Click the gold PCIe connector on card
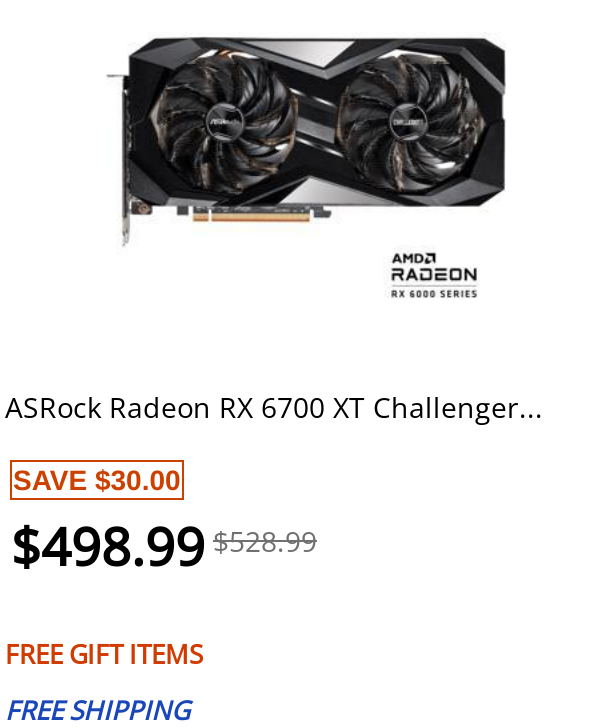Screen dimensions: 610x728 (x=251, y=216)
